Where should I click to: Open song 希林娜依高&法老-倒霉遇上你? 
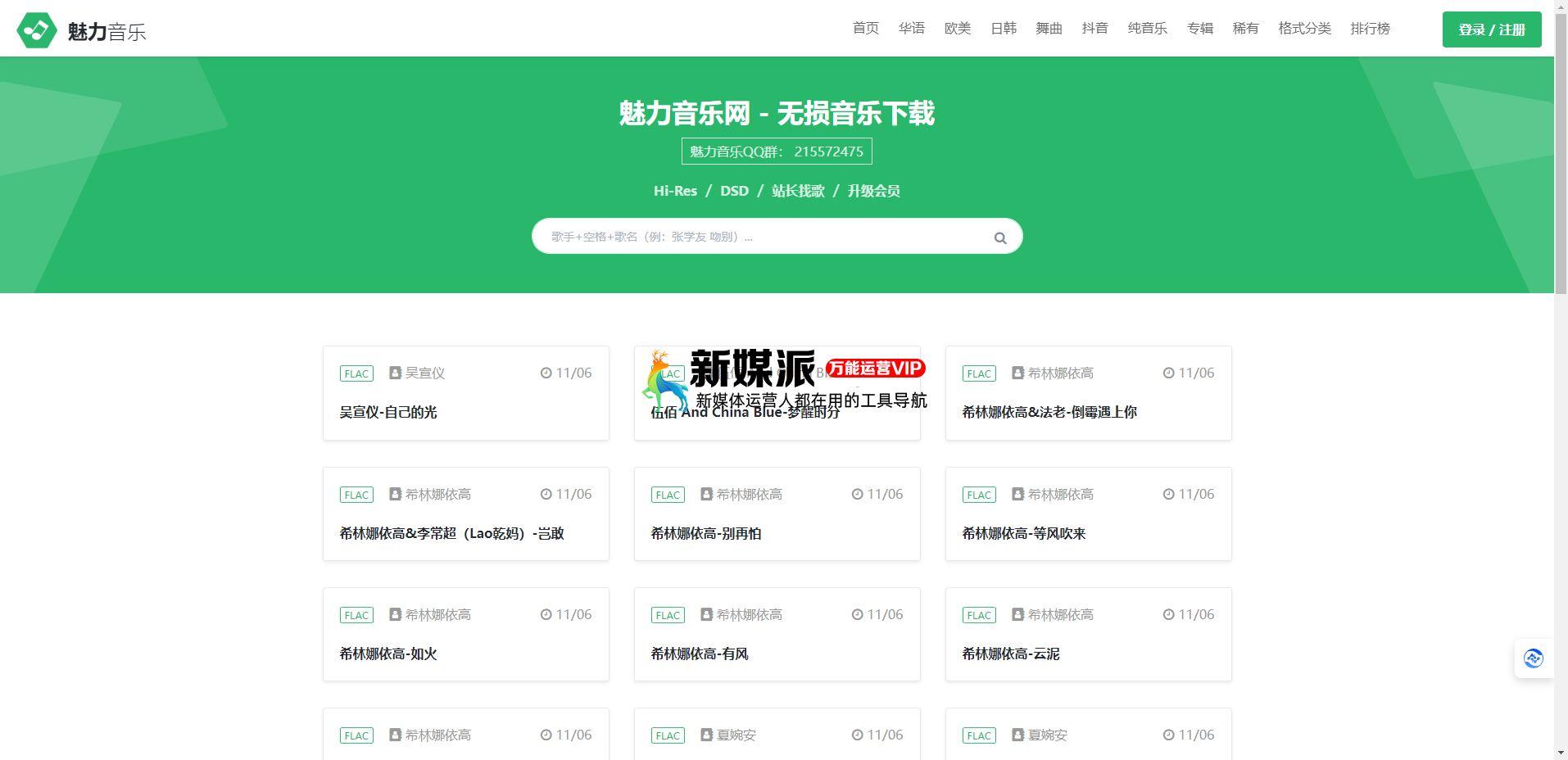click(x=1049, y=412)
